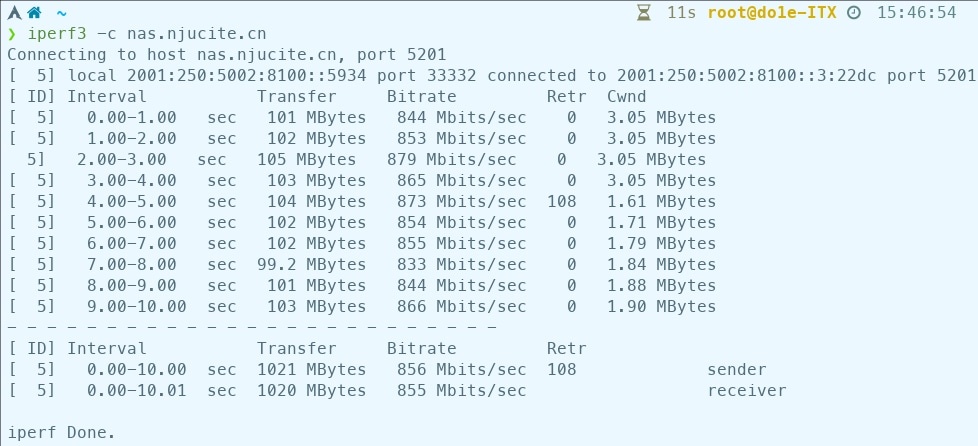978x446 pixels.
Task: Click the 15:46:54 timestamp
Action: pyautogui.click(x=916, y=12)
